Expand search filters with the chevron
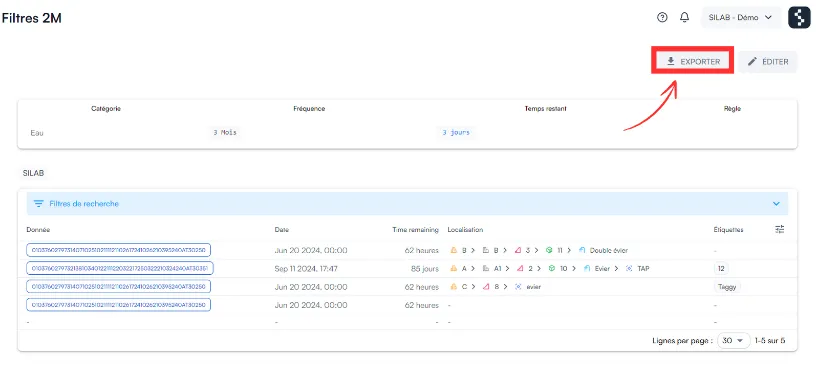This screenshot has height=366, width=816. 776,204
